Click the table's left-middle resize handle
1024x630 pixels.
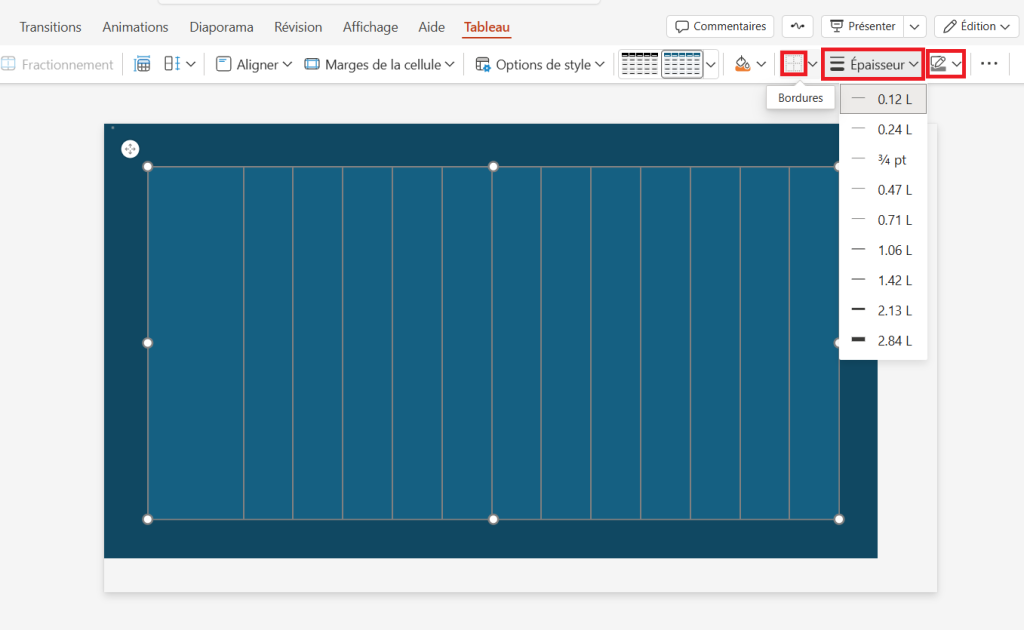click(x=148, y=343)
